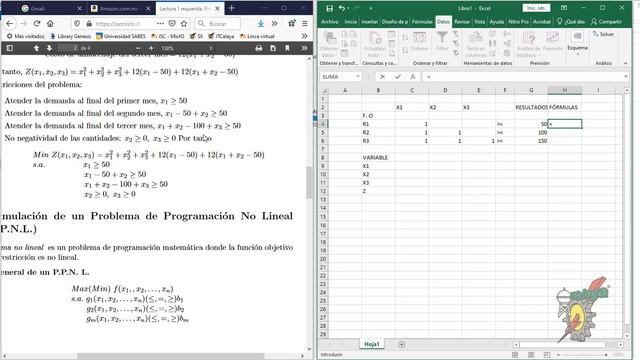This screenshot has height=360, width=640.
Task: Toggle the PDF viewer sidebar
Action: point(10,48)
